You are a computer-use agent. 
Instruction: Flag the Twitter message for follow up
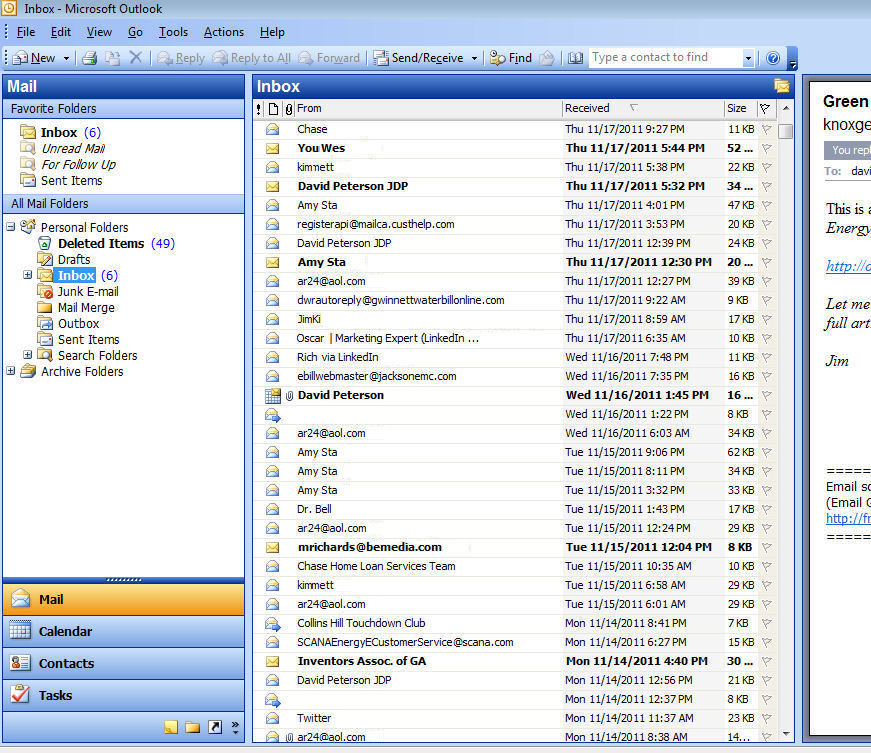coord(766,717)
